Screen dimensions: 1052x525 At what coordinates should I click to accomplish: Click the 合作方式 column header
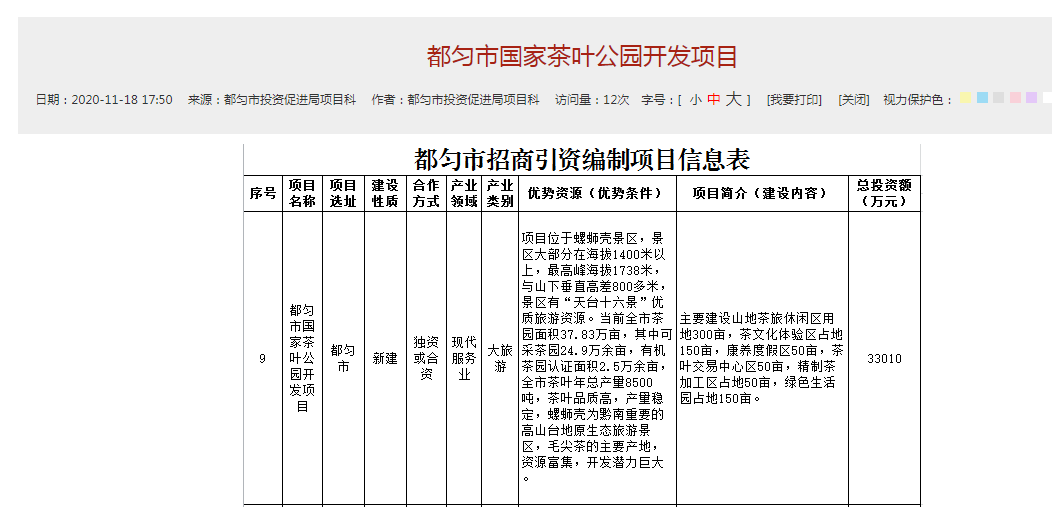426,193
